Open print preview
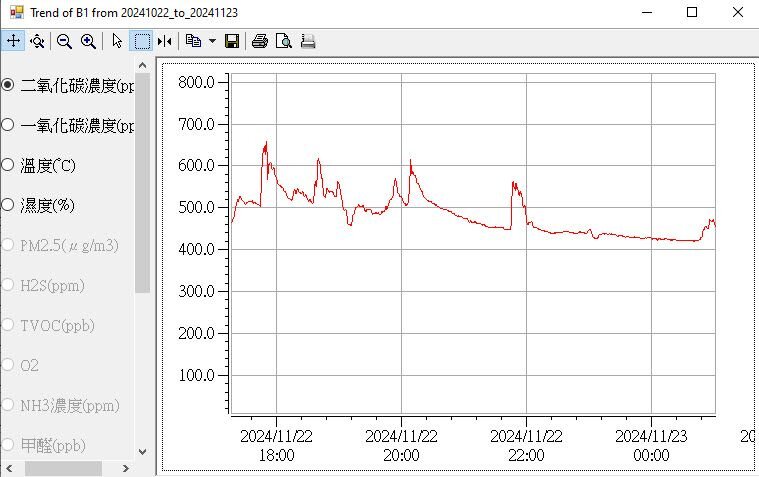 click(284, 41)
